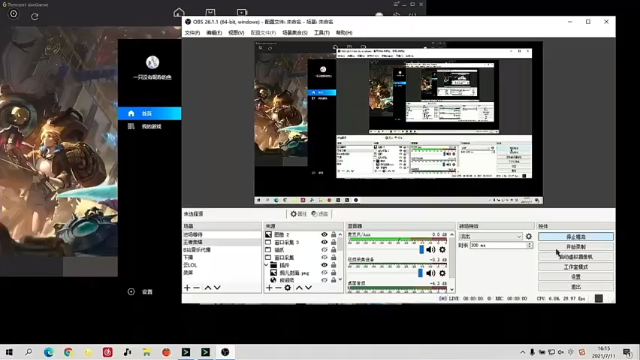Open OBS 设置 settings button

pos(576,277)
